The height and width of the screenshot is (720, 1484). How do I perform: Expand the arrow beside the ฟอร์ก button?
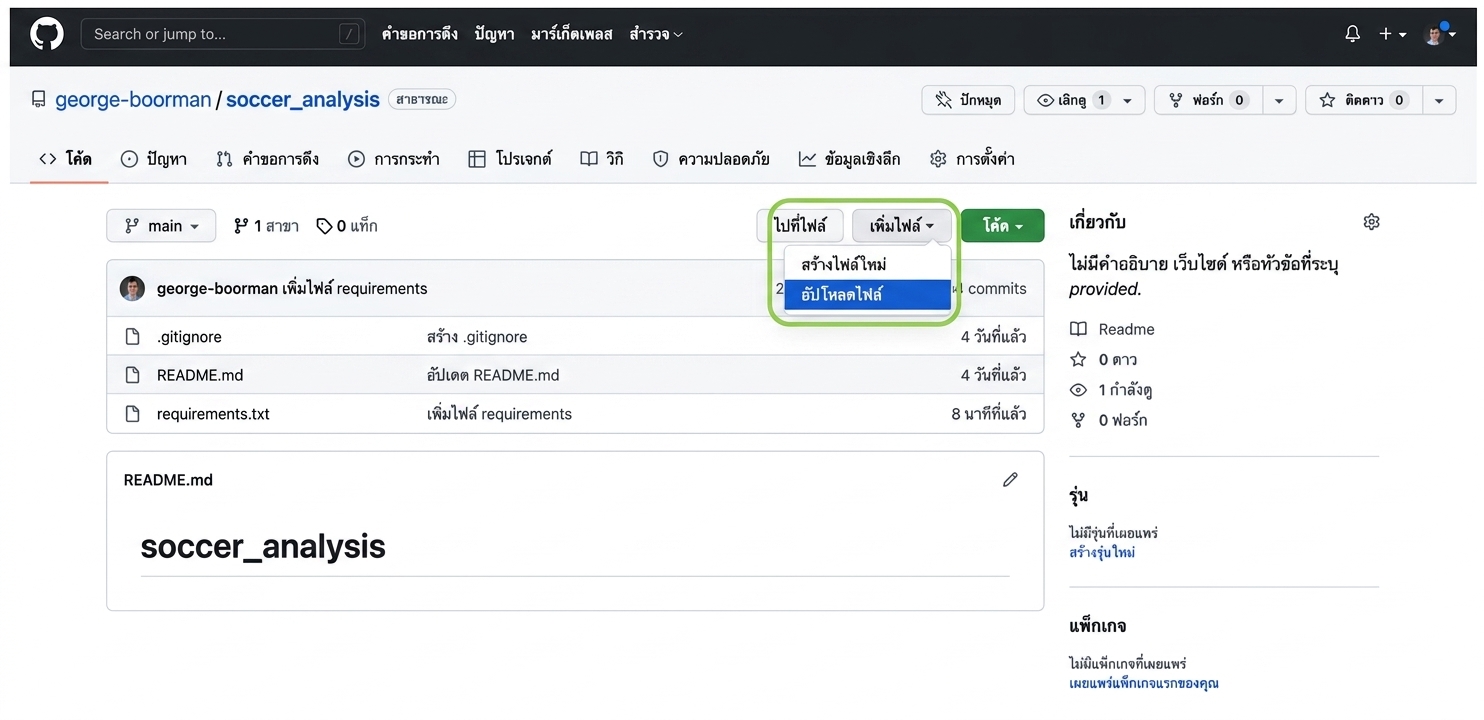(x=1279, y=100)
